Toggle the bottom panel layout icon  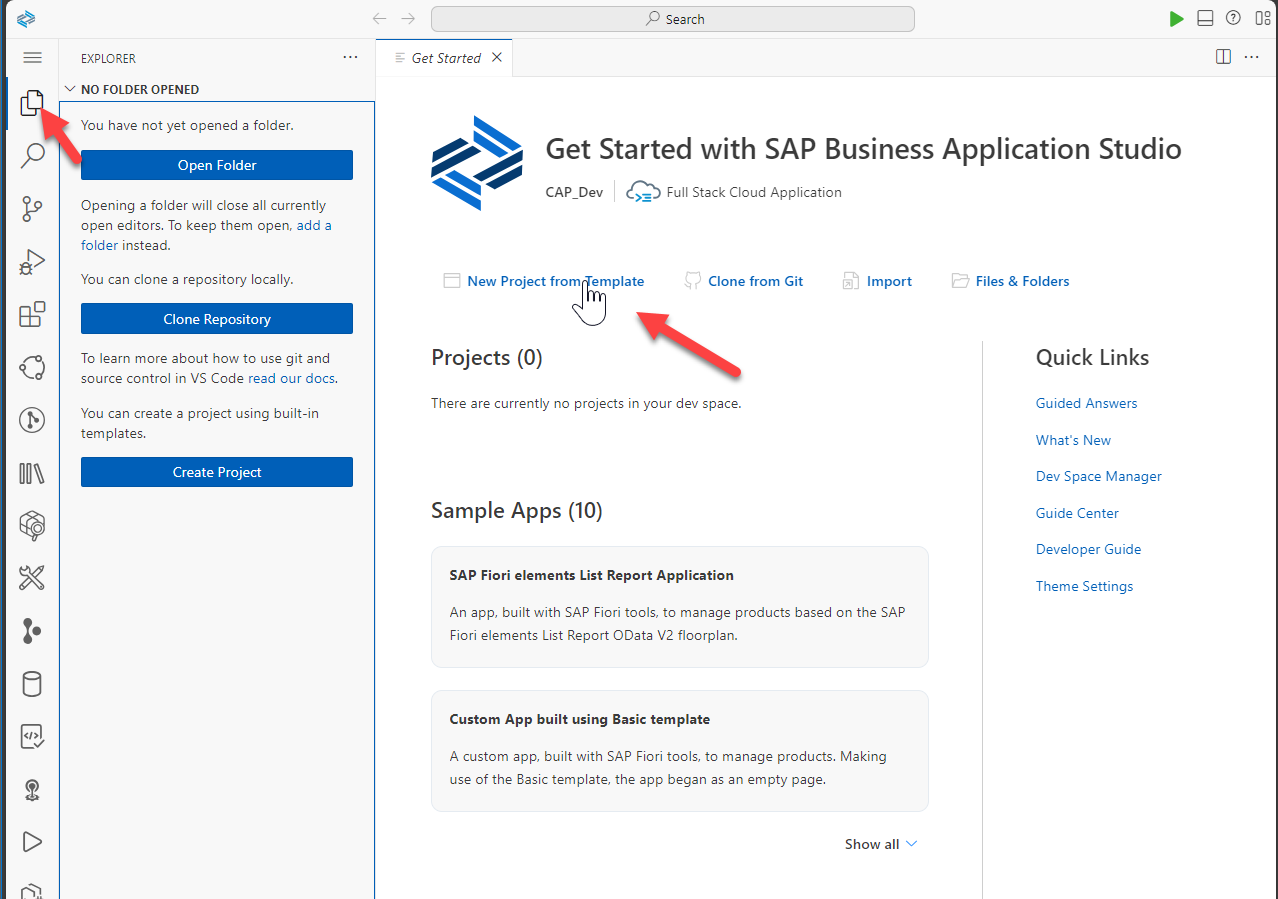click(1205, 18)
